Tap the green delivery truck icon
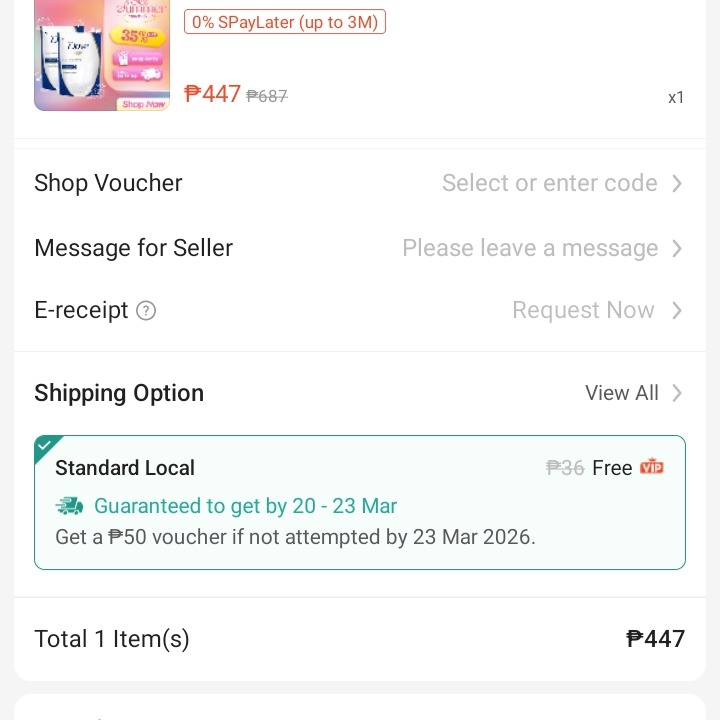720x720 pixels. (x=69, y=506)
